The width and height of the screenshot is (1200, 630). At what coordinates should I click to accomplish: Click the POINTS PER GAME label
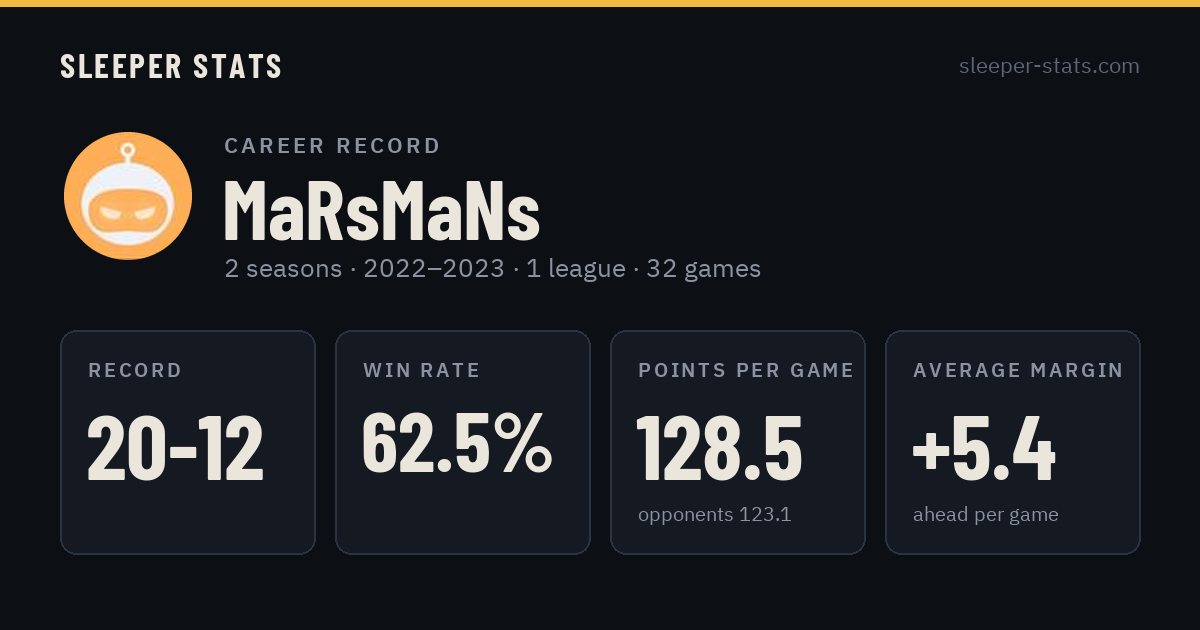(746, 371)
